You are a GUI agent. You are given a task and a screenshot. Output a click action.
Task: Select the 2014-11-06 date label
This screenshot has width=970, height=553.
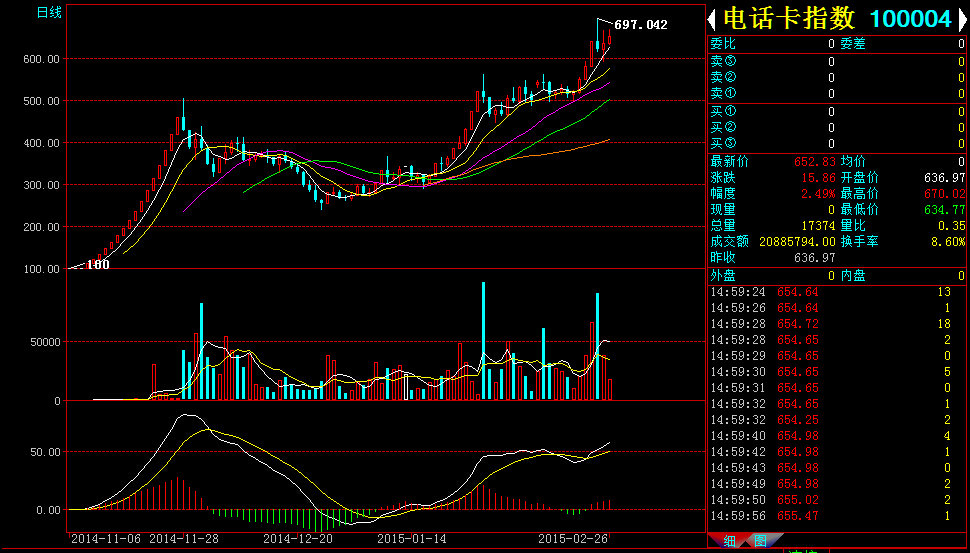point(107,539)
